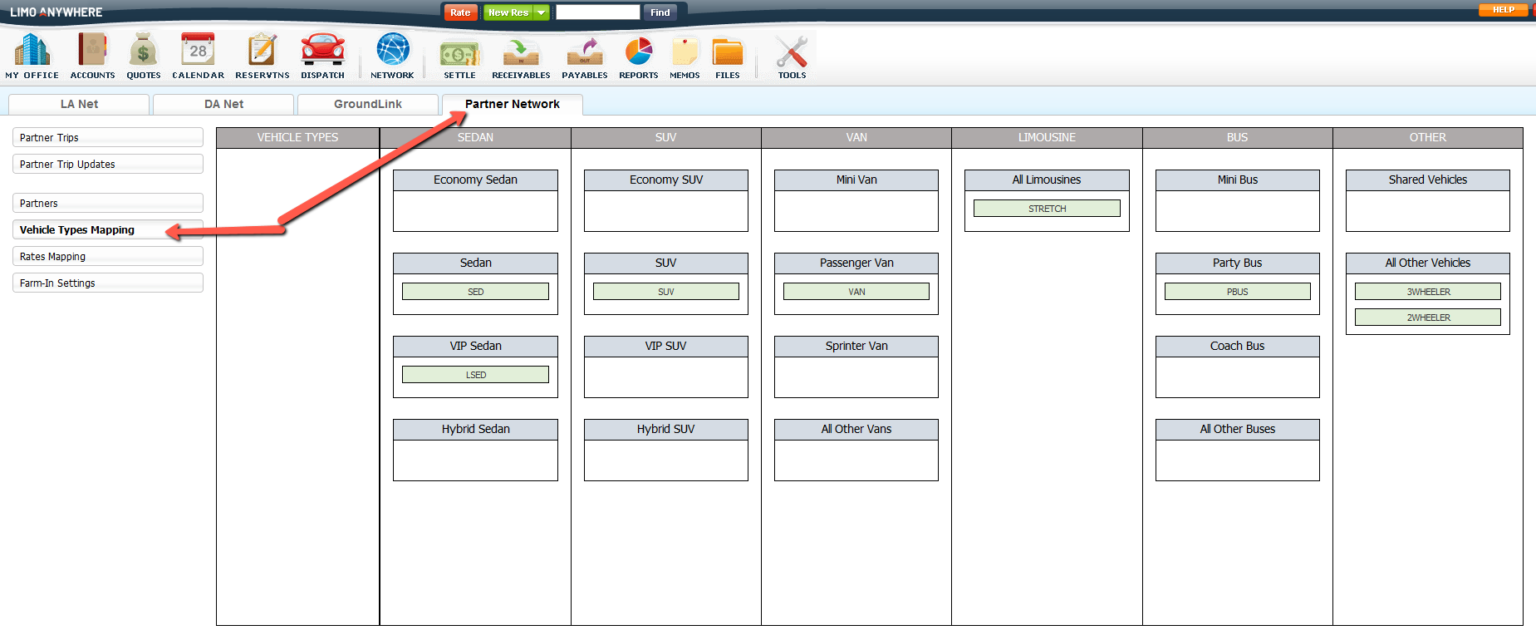Expand the All Limousines vehicle group
This screenshot has height=635, width=1536.
pos(1046,180)
